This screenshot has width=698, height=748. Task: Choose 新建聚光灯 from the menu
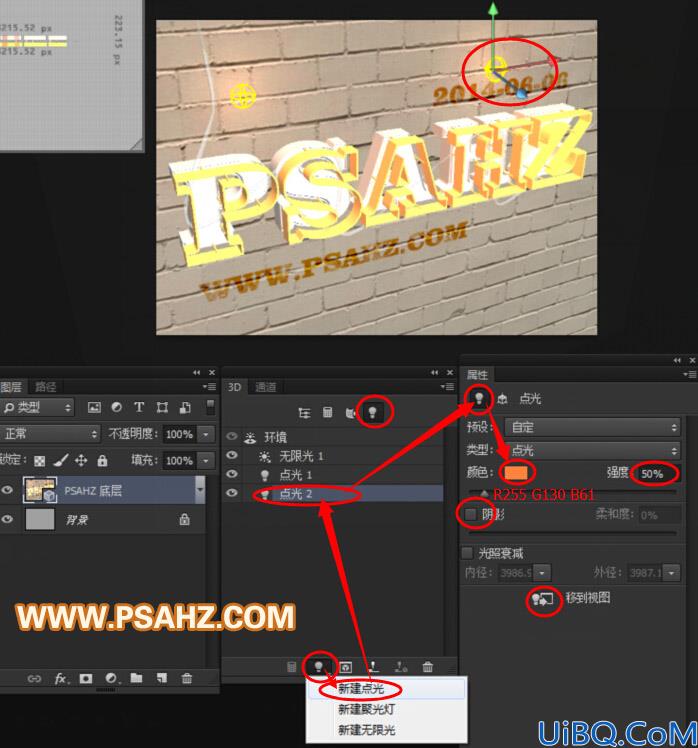coord(386,709)
